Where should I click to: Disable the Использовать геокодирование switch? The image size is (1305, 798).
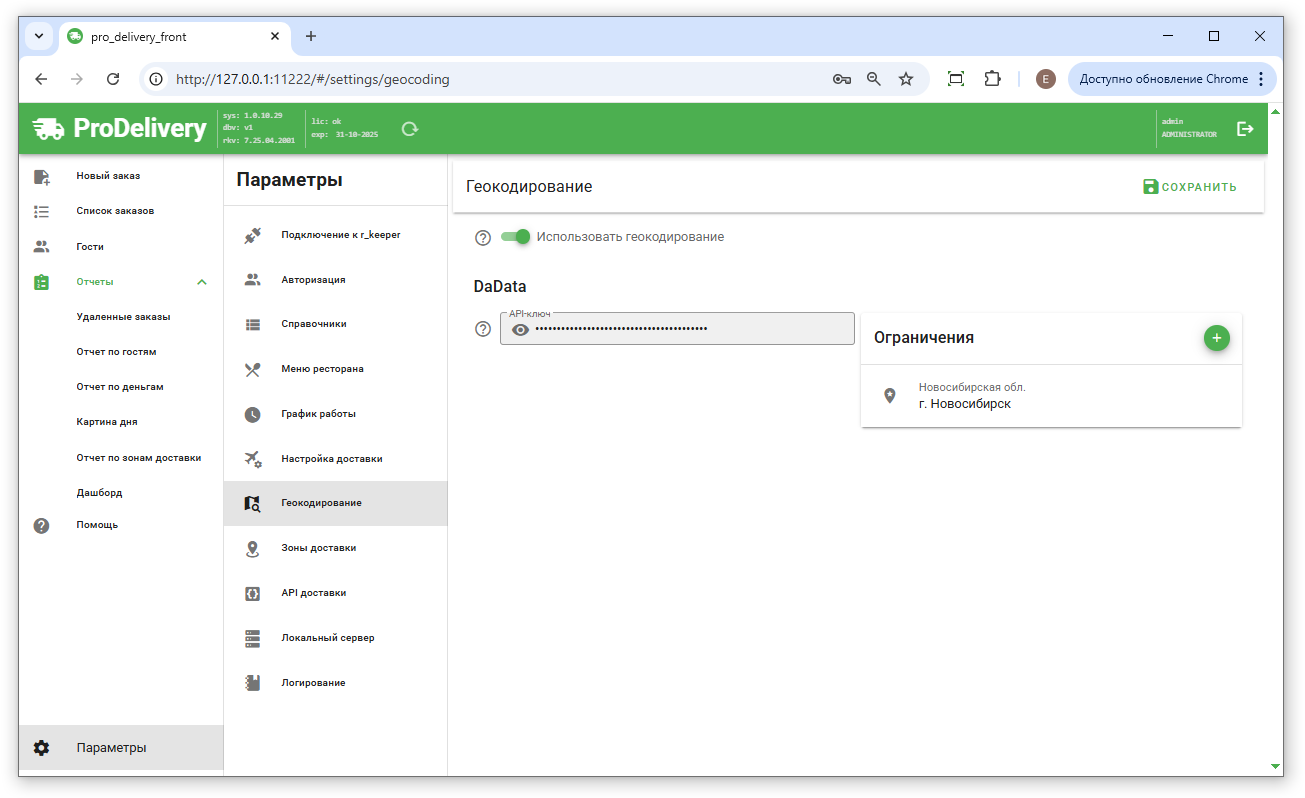[516, 237]
